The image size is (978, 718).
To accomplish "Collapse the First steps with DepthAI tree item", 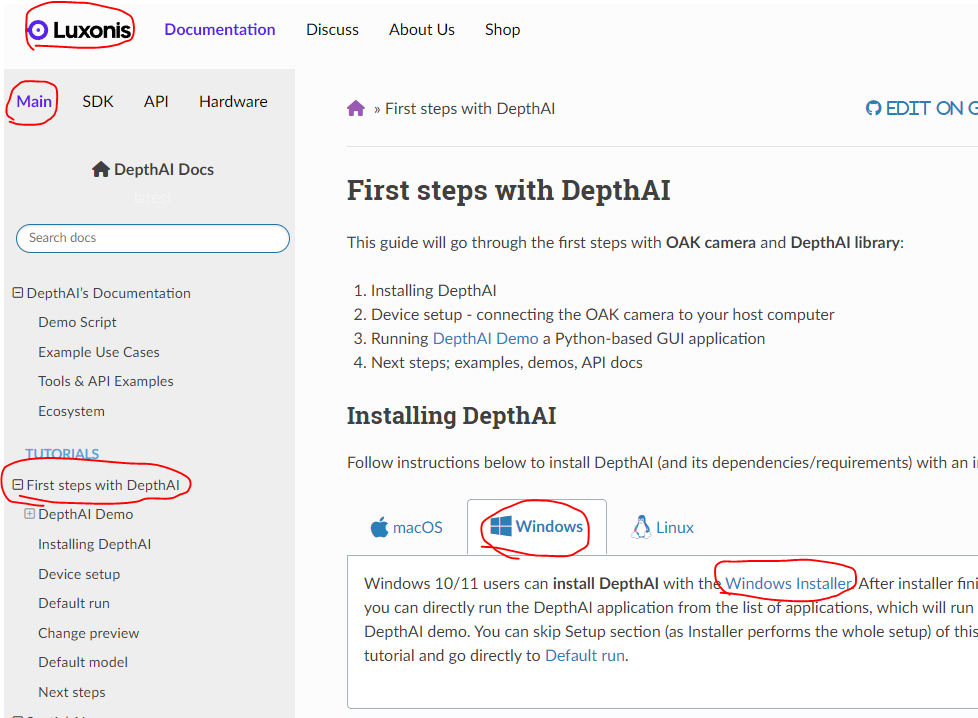I will pyautogui.click(x=18, y=485).
